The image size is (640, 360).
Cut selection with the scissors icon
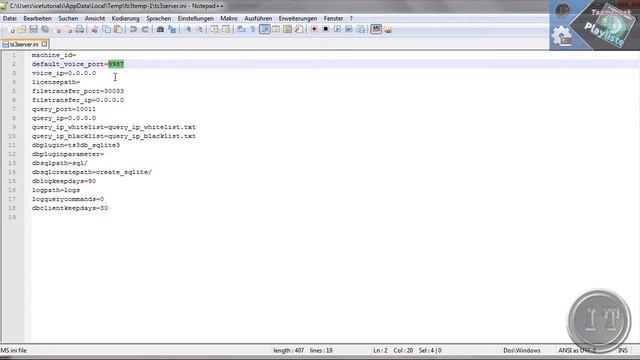pos(94,29)
